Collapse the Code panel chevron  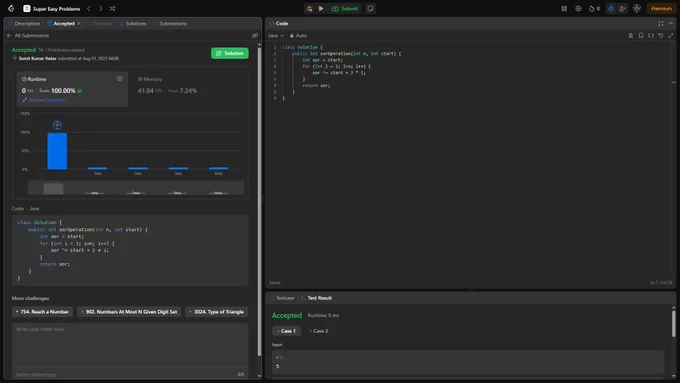point(670,23)
